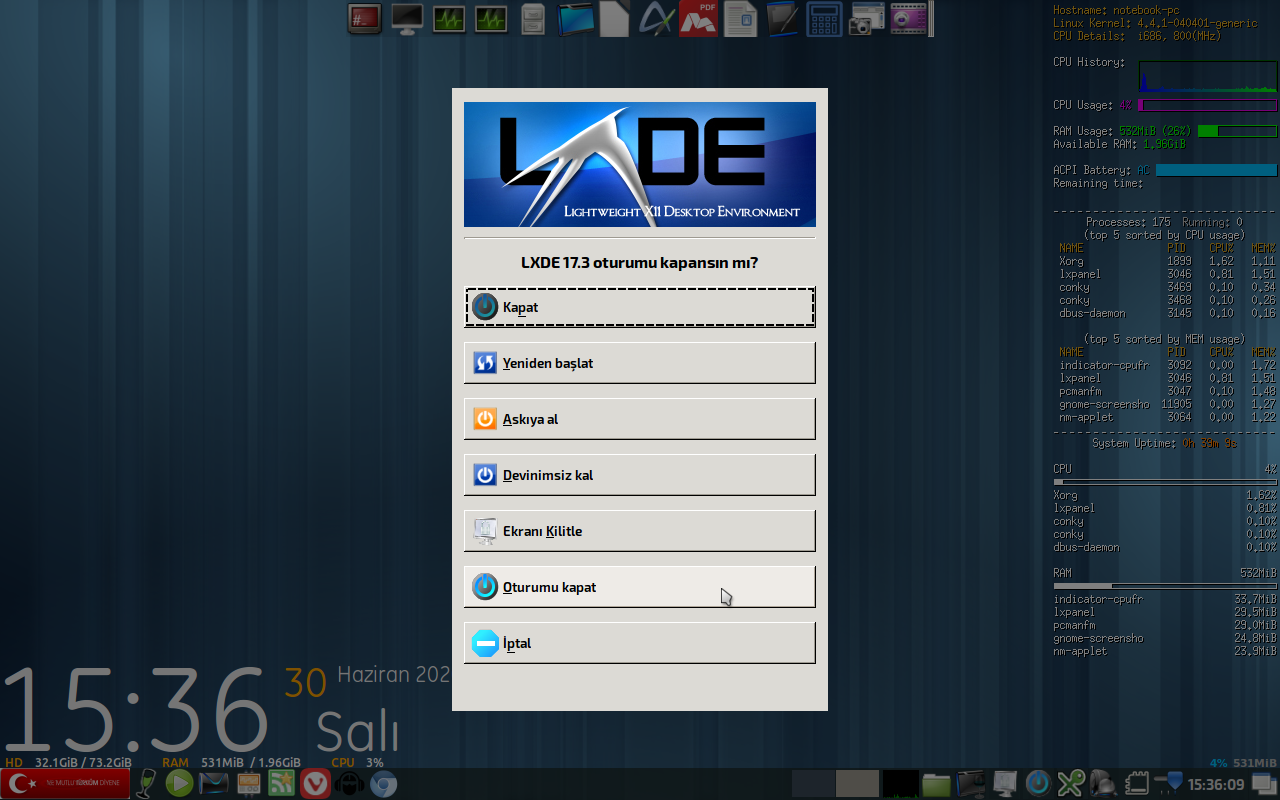Click the grey display monitor tray icon
1280x800 pixels.
pos(1004,784)
